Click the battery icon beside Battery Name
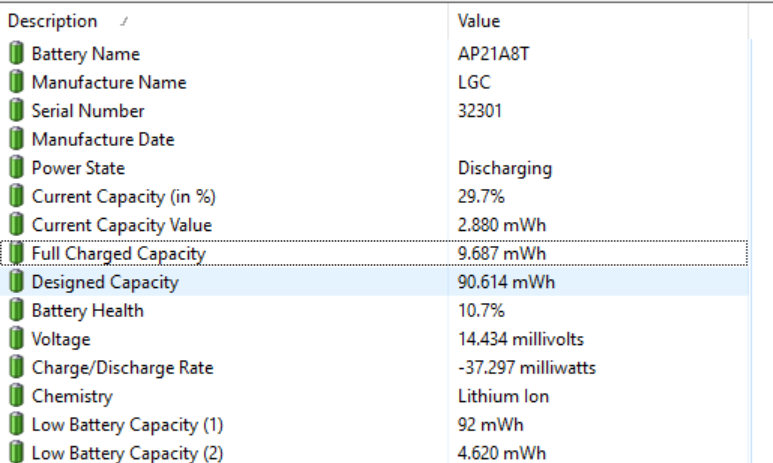This screenshot has height=463, width=773. pyautogui.click(x=16, y=53)
